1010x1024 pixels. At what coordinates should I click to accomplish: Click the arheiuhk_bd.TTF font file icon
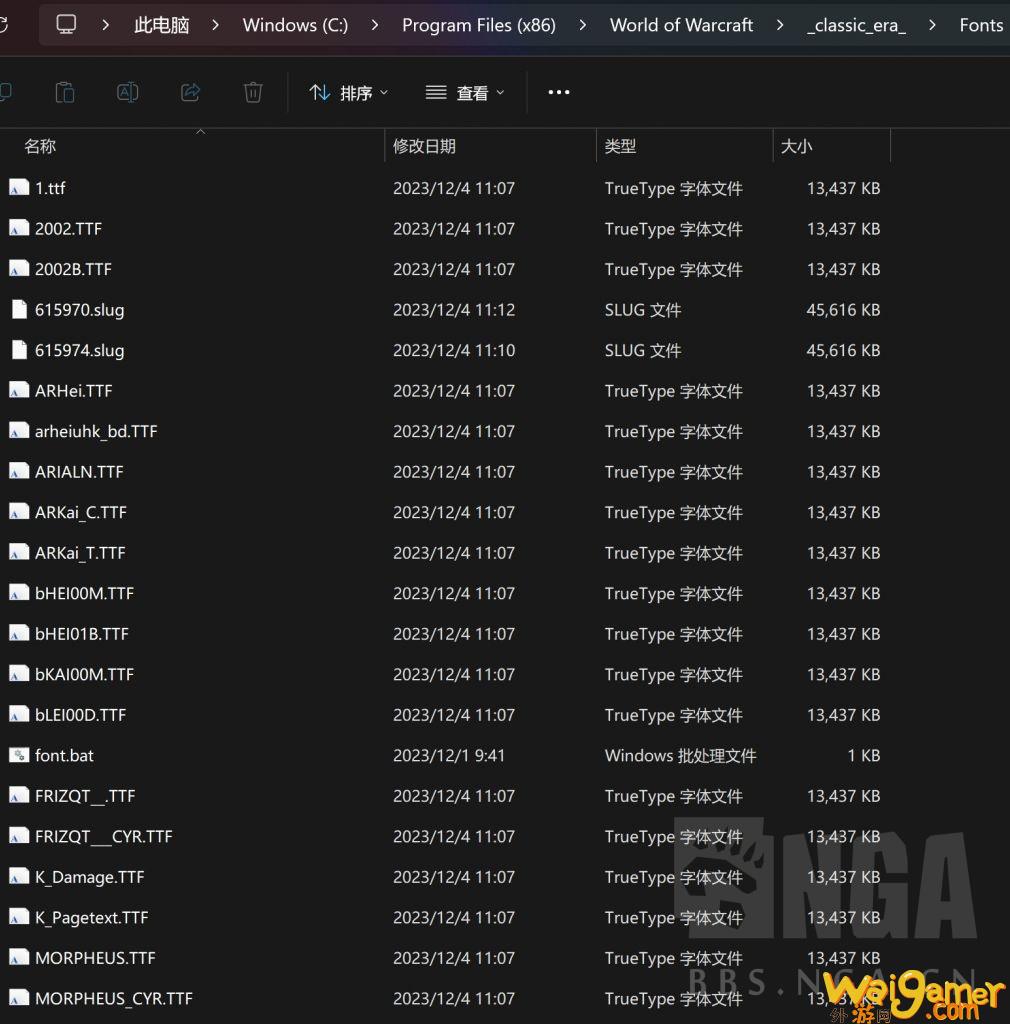19,431
